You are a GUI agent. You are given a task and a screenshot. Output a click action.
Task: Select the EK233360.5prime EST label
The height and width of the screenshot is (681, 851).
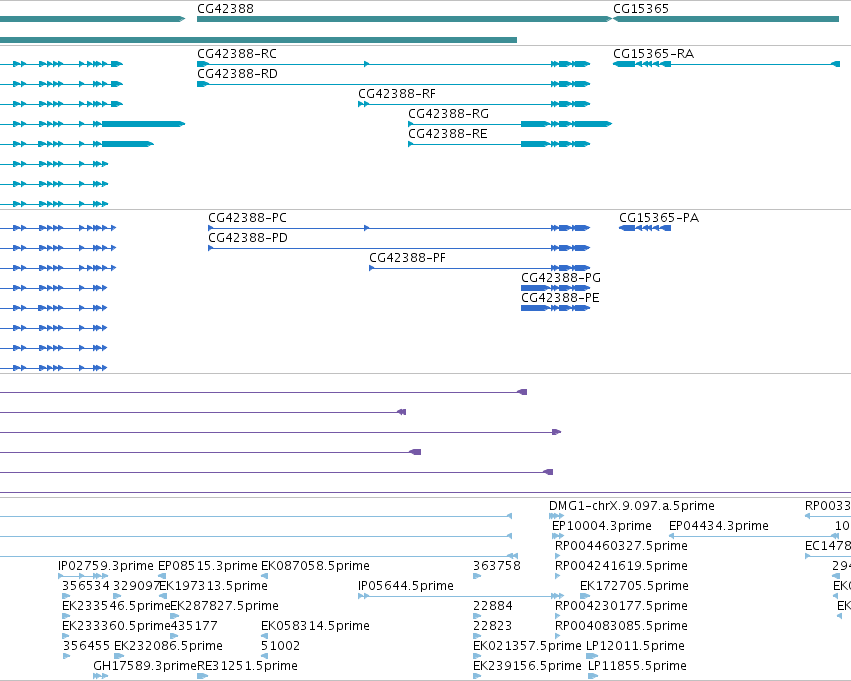click(116, 626)
